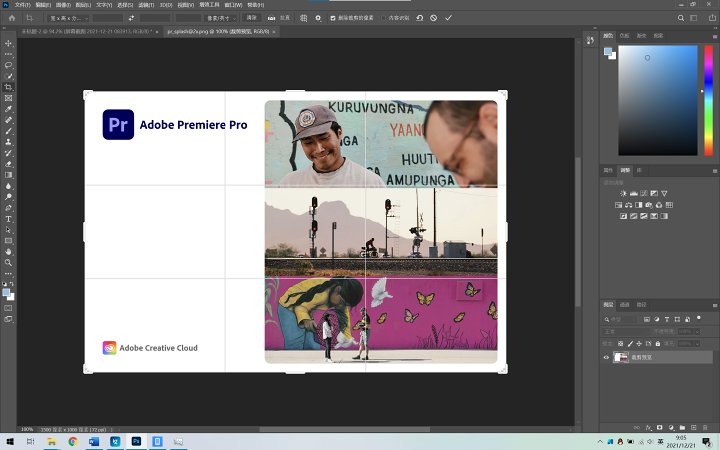Select the Hand tool
Image resolution: width=720 pixels, height=450 pixels.
pos(8,252)
